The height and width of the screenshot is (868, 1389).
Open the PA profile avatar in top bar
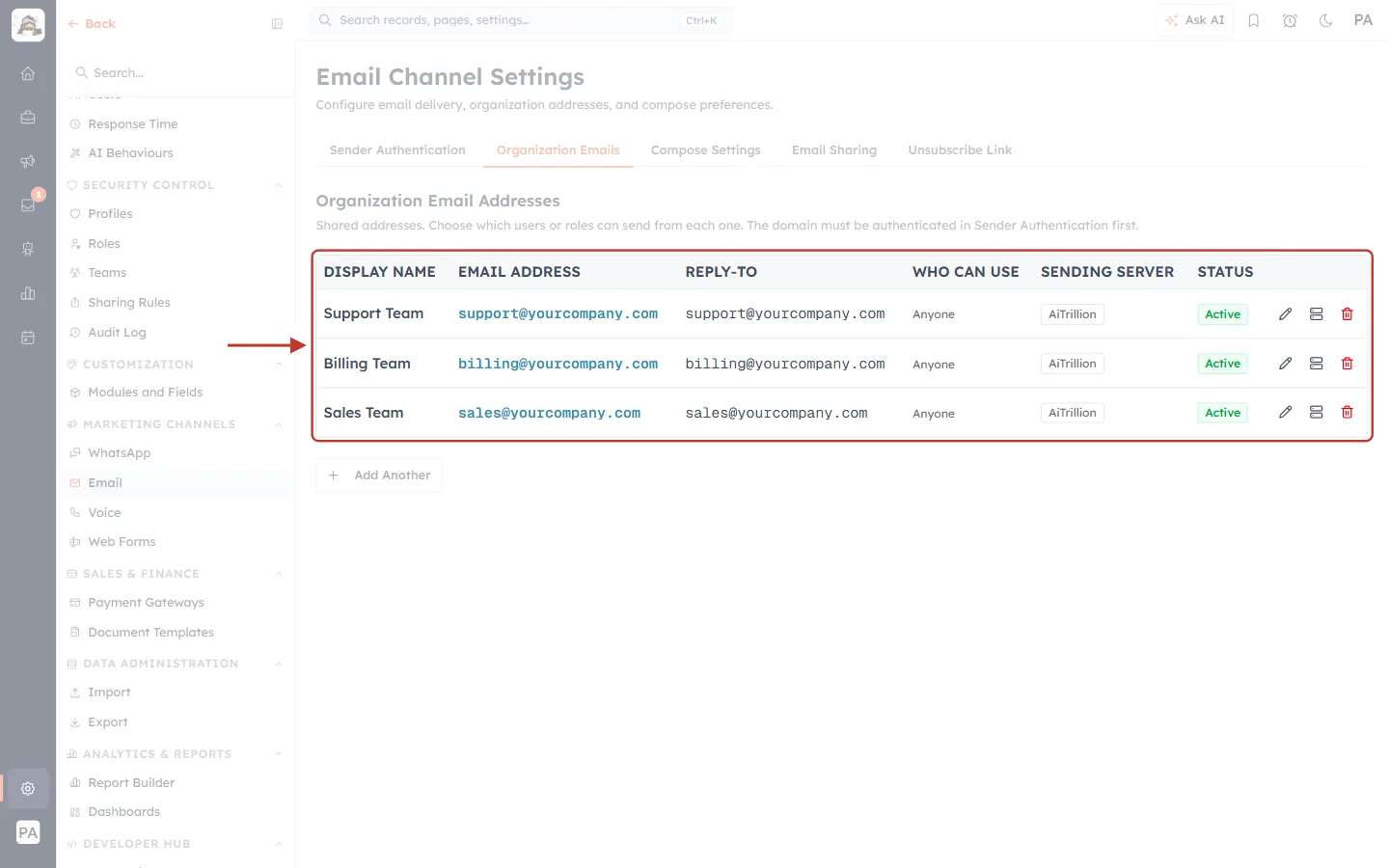pyautogui.click(x=1363, y=20)
